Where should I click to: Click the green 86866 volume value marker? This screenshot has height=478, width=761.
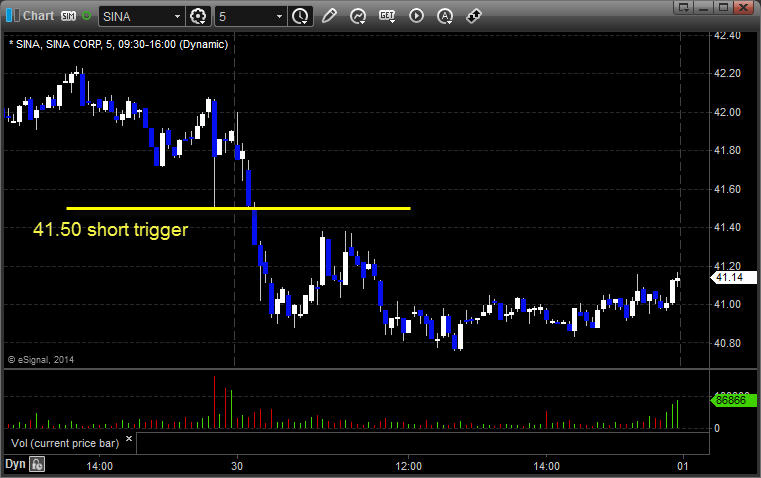tap(733, 400)
